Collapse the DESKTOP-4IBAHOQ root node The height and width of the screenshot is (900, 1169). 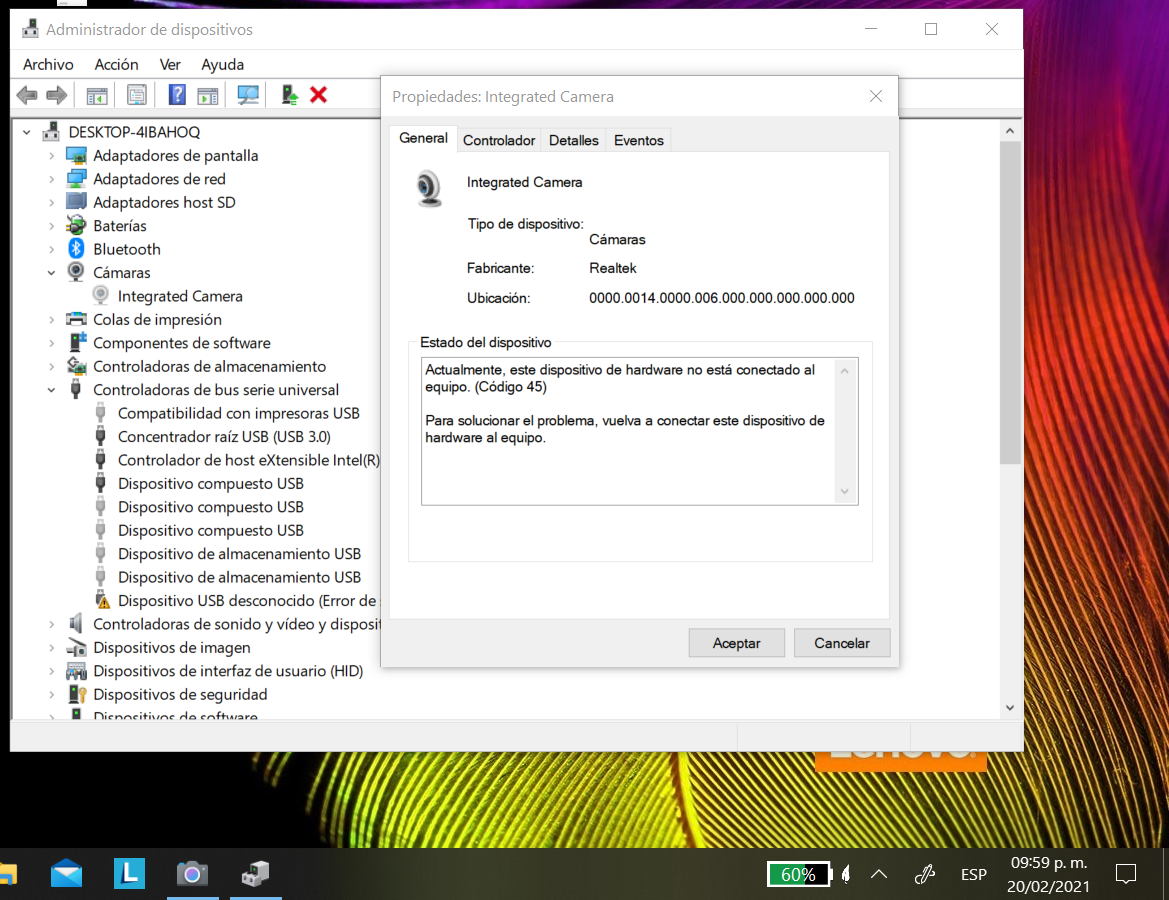coord(27,132)
